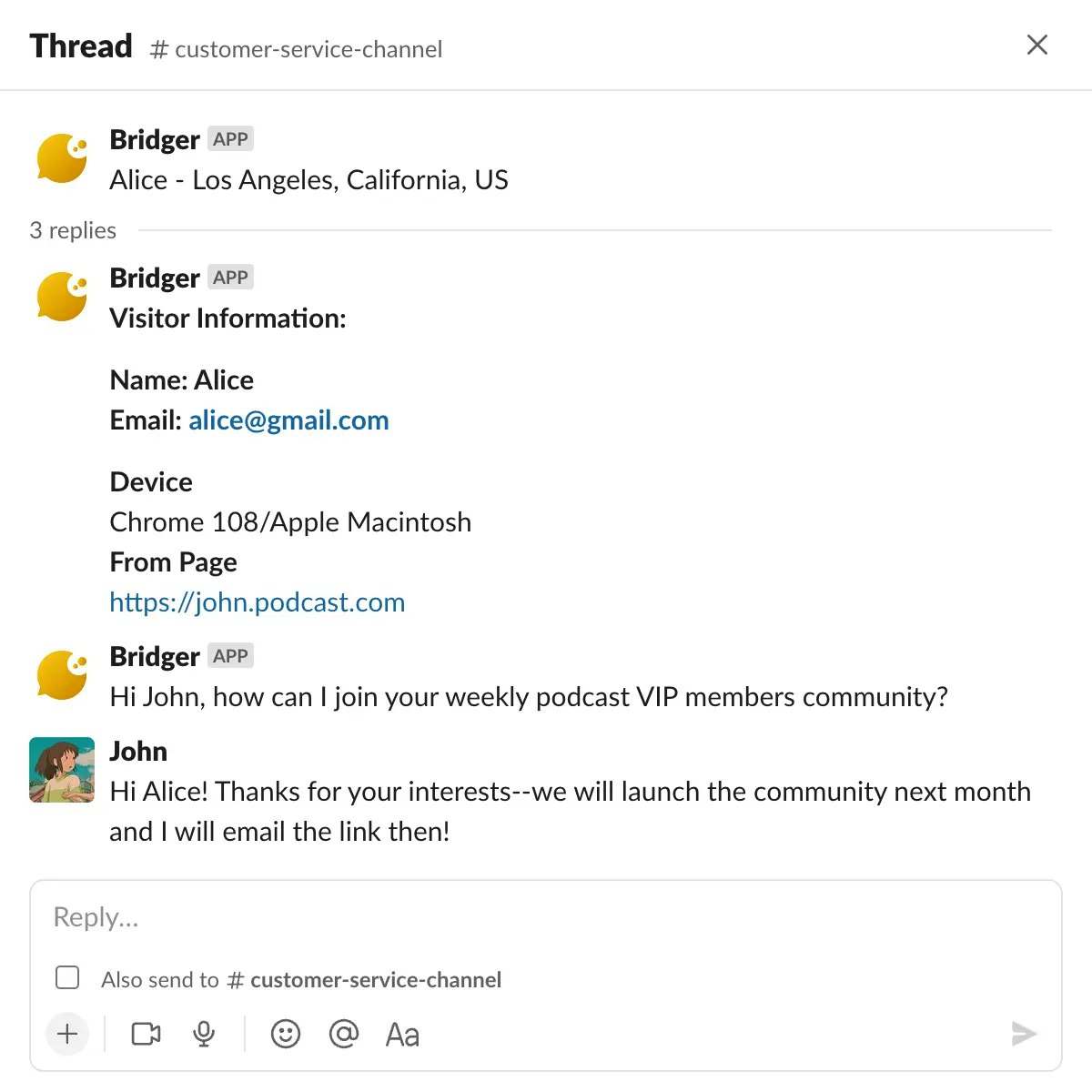This screenshot has width=1092, height=1092.
Task: Click Bridger name above Visitor Information
Action: click(x=155, y=278)
